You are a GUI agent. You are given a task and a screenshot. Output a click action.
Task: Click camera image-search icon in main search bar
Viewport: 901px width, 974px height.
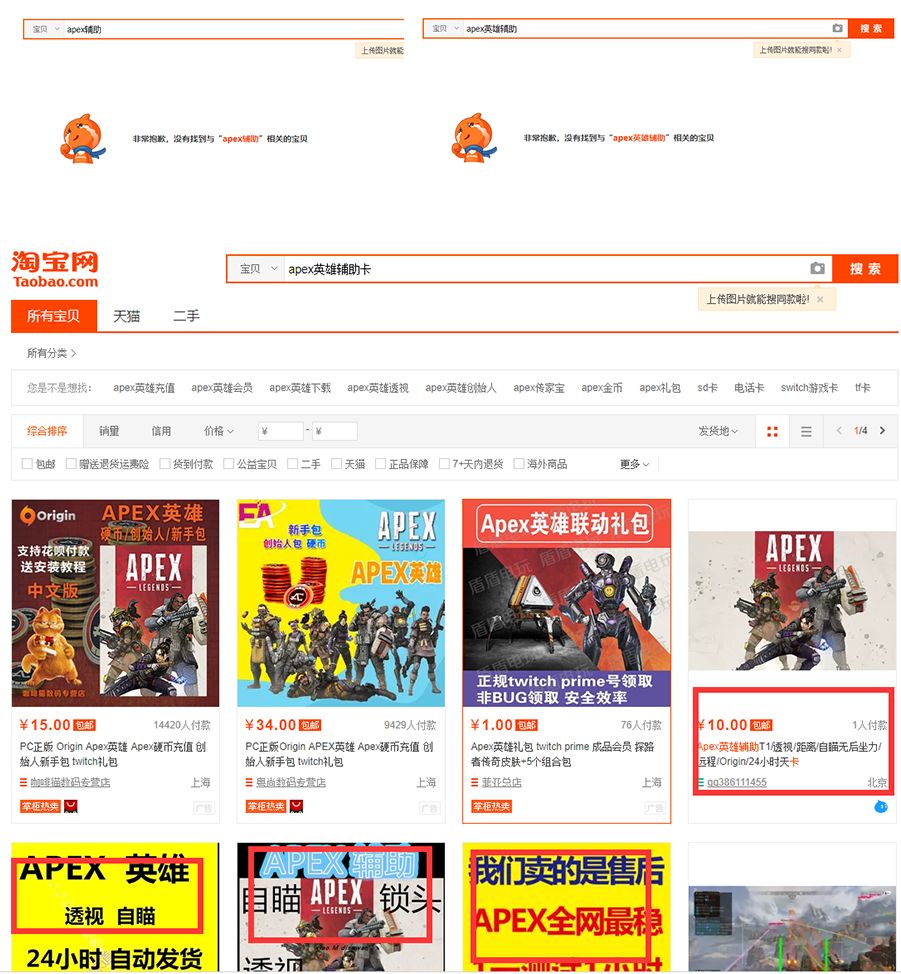817,268
